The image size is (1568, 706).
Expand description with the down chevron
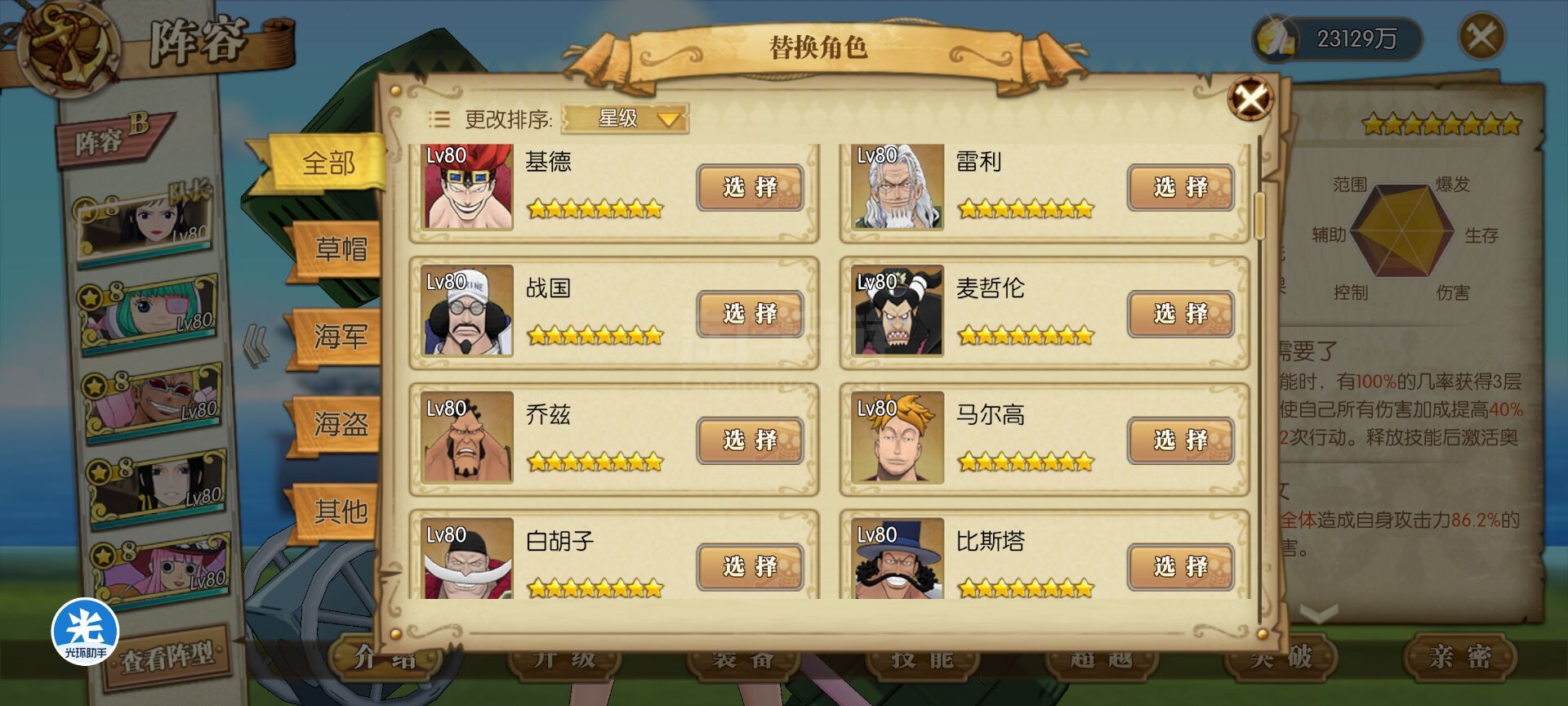coord(1318,612)
